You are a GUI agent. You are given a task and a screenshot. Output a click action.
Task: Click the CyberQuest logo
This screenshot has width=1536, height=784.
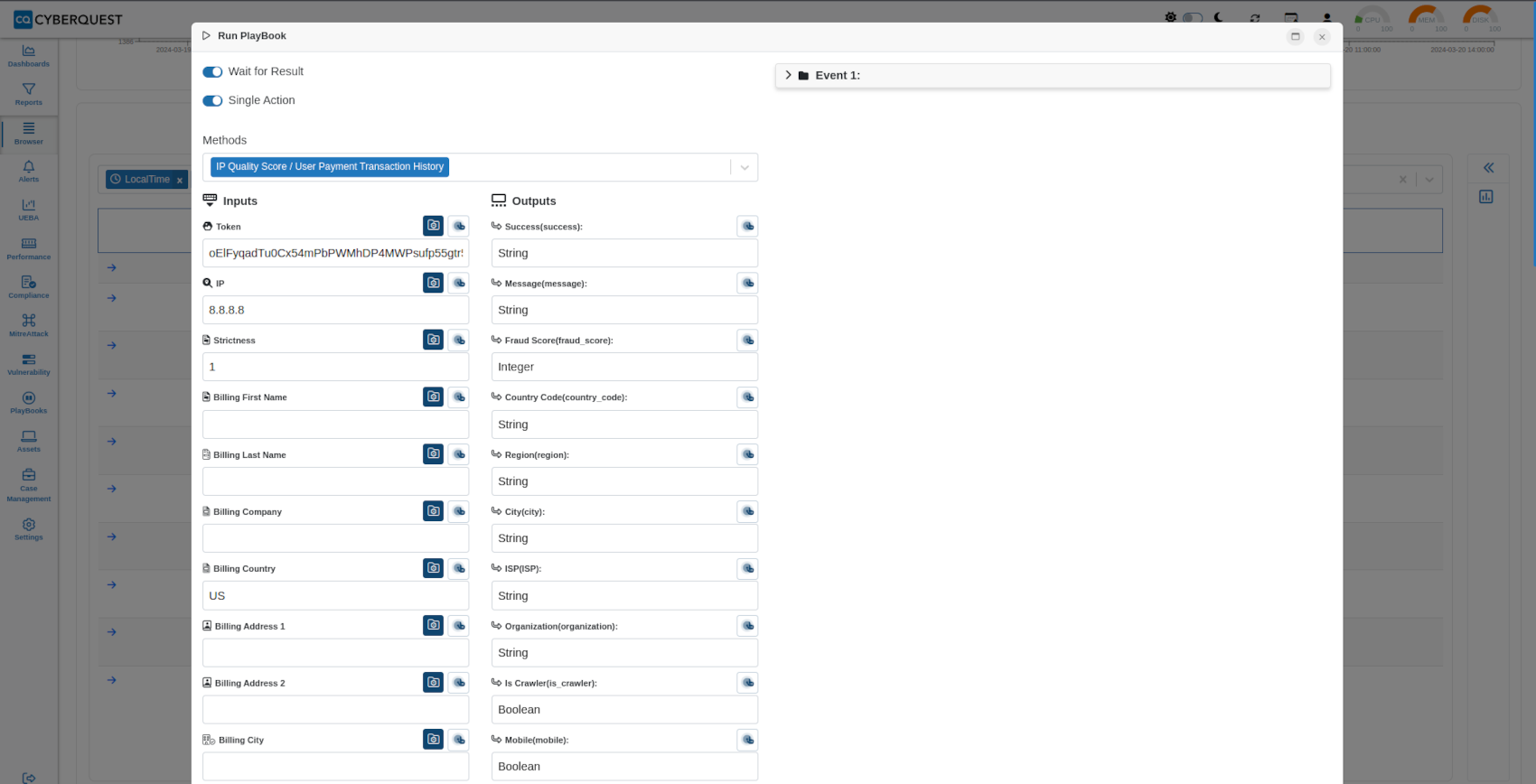pyautogui.click(x=68, y=19)
